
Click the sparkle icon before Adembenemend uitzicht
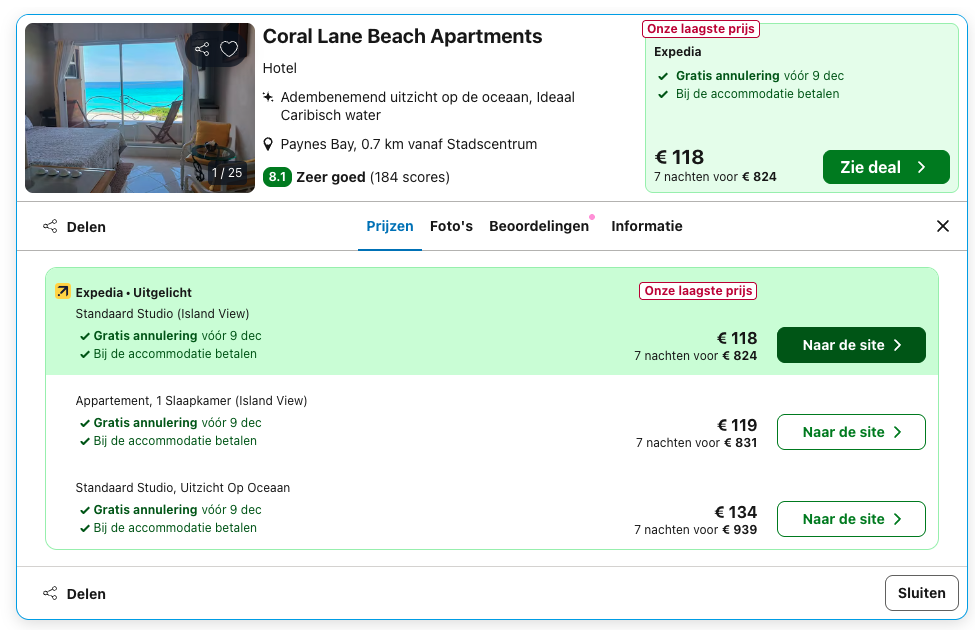coord(268,97)
